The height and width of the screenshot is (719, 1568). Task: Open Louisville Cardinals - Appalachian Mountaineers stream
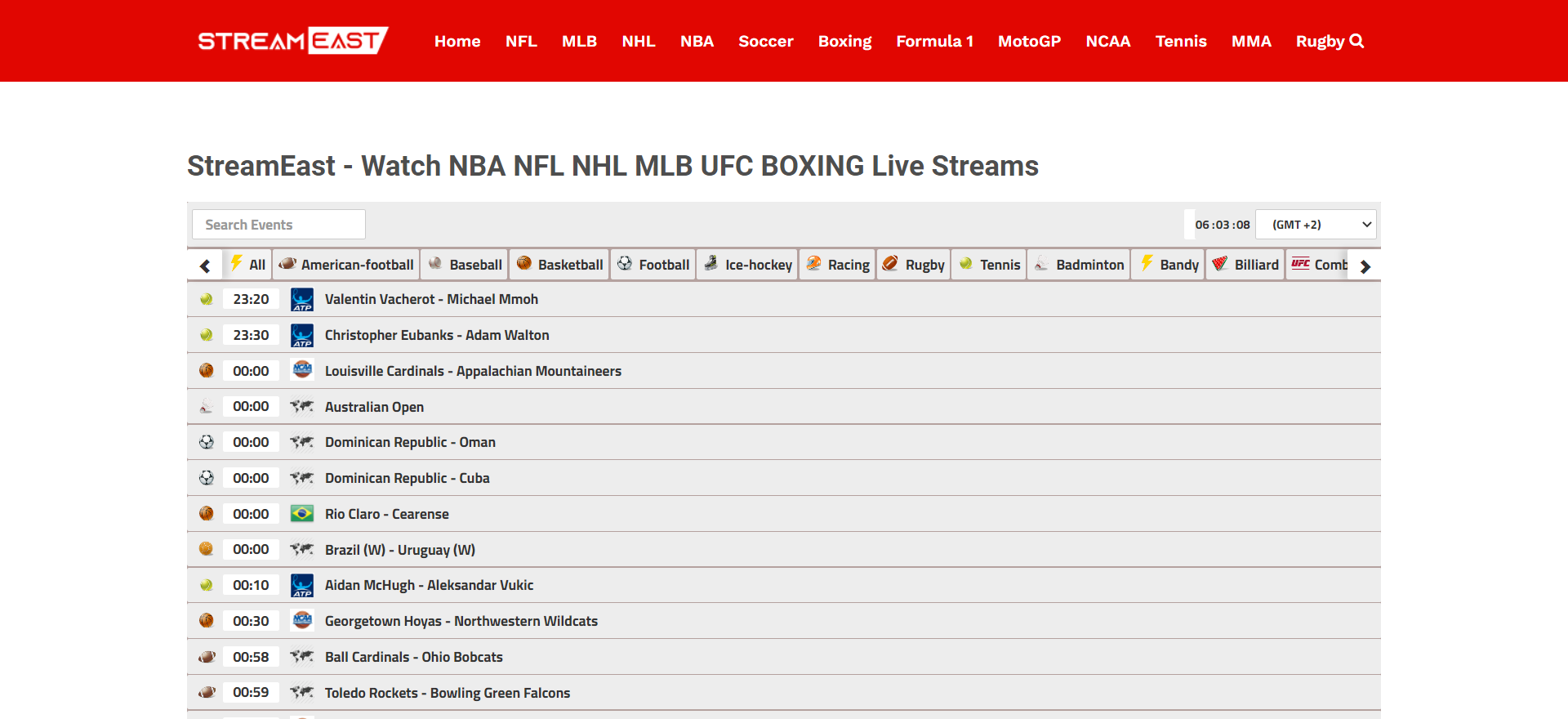pos(473,371)
